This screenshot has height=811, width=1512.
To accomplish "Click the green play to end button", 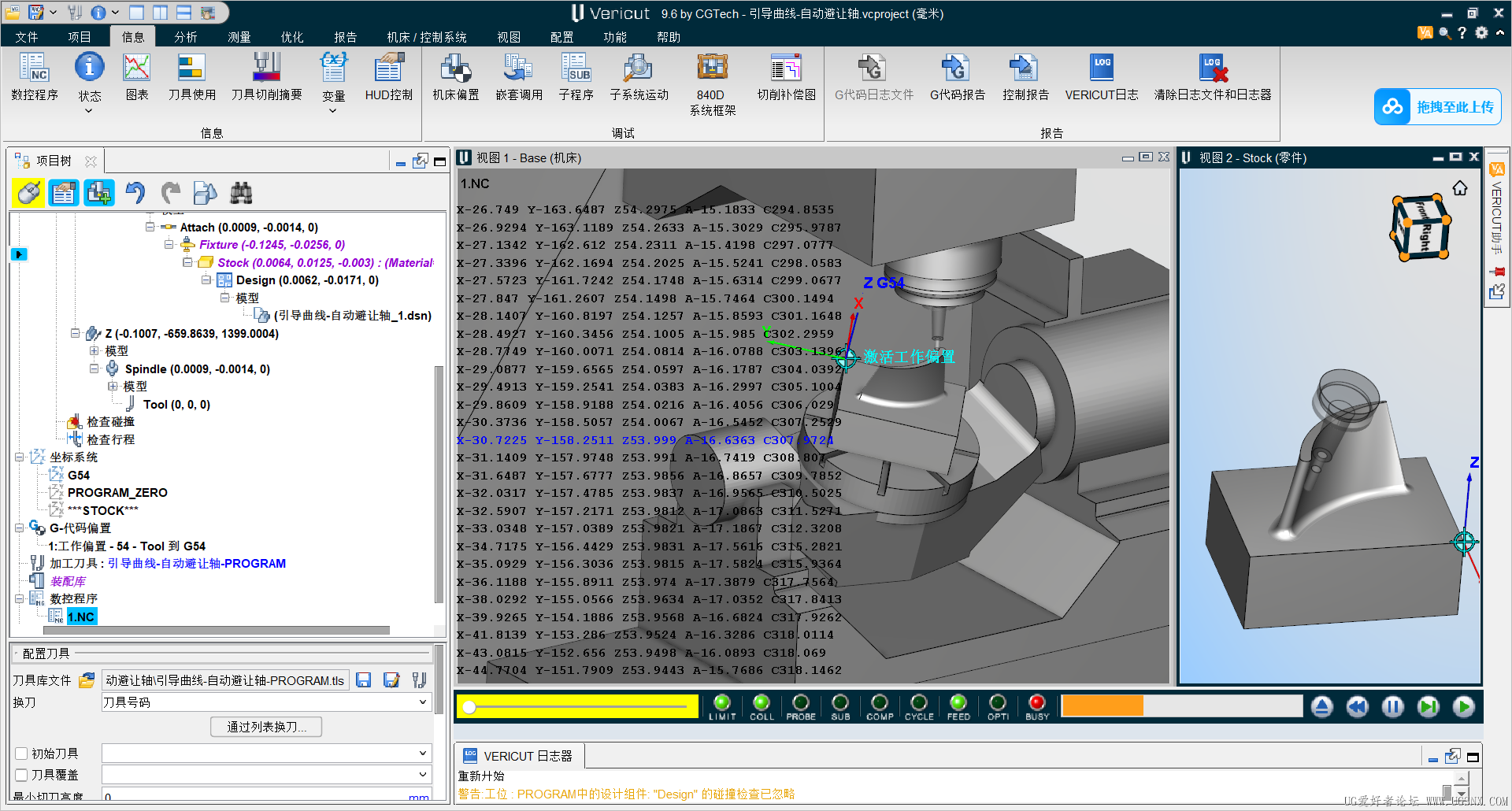I will tap(1464, 707).
